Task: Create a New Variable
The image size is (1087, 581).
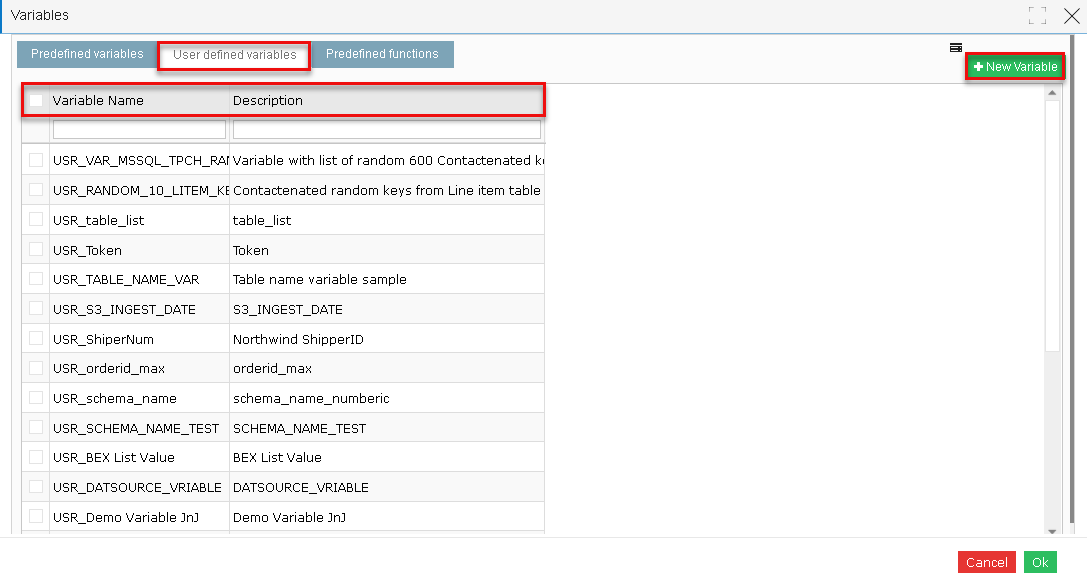Action: tap(1015, 66)
